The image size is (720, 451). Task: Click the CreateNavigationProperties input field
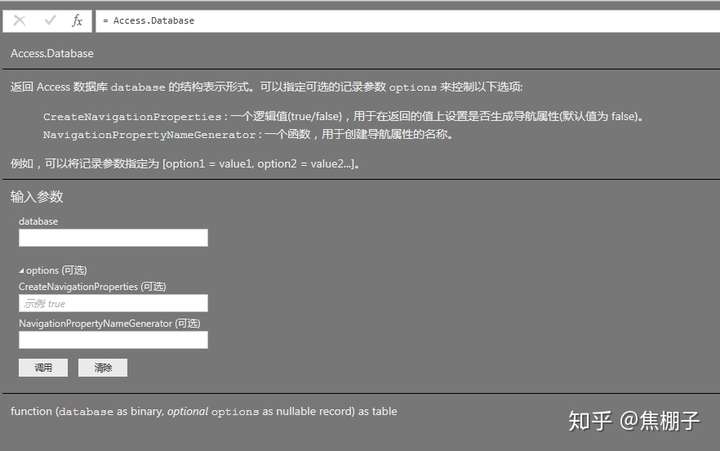tap(113, 303)
